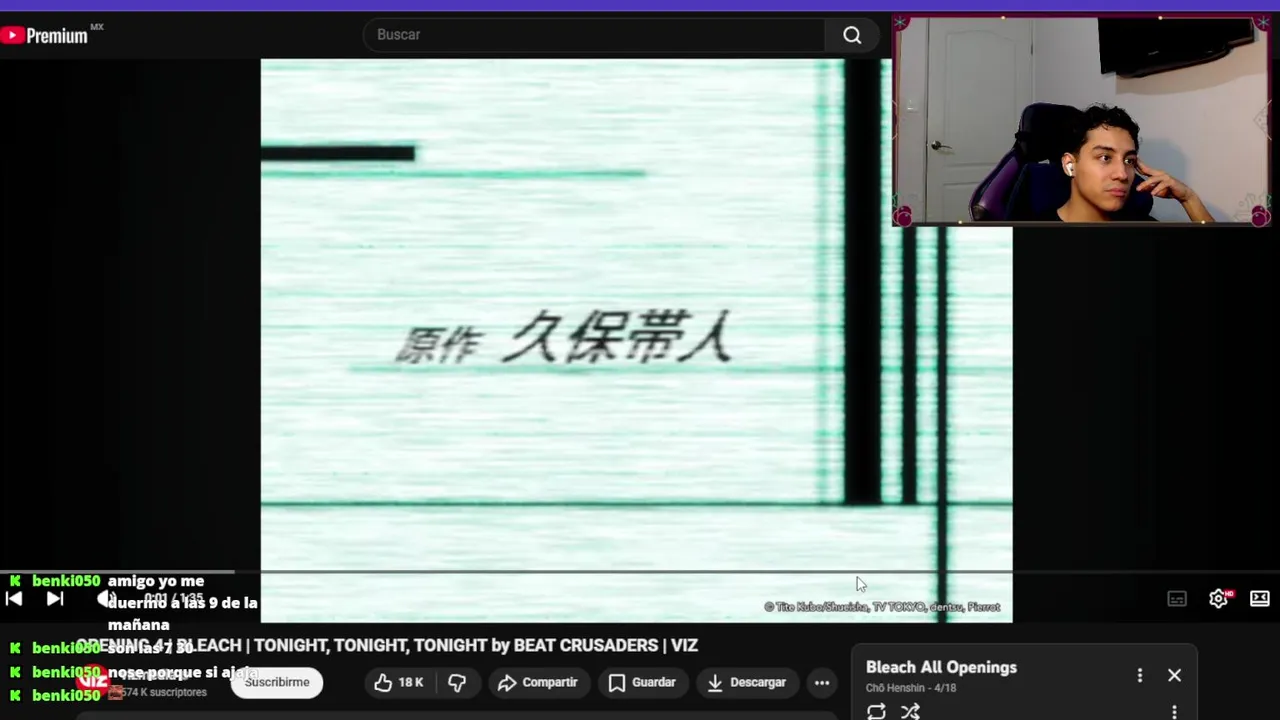Seek on the video progress bar
Image resolution: width=1280 pixels, height=720 pixels.
(x=640, y=572)
